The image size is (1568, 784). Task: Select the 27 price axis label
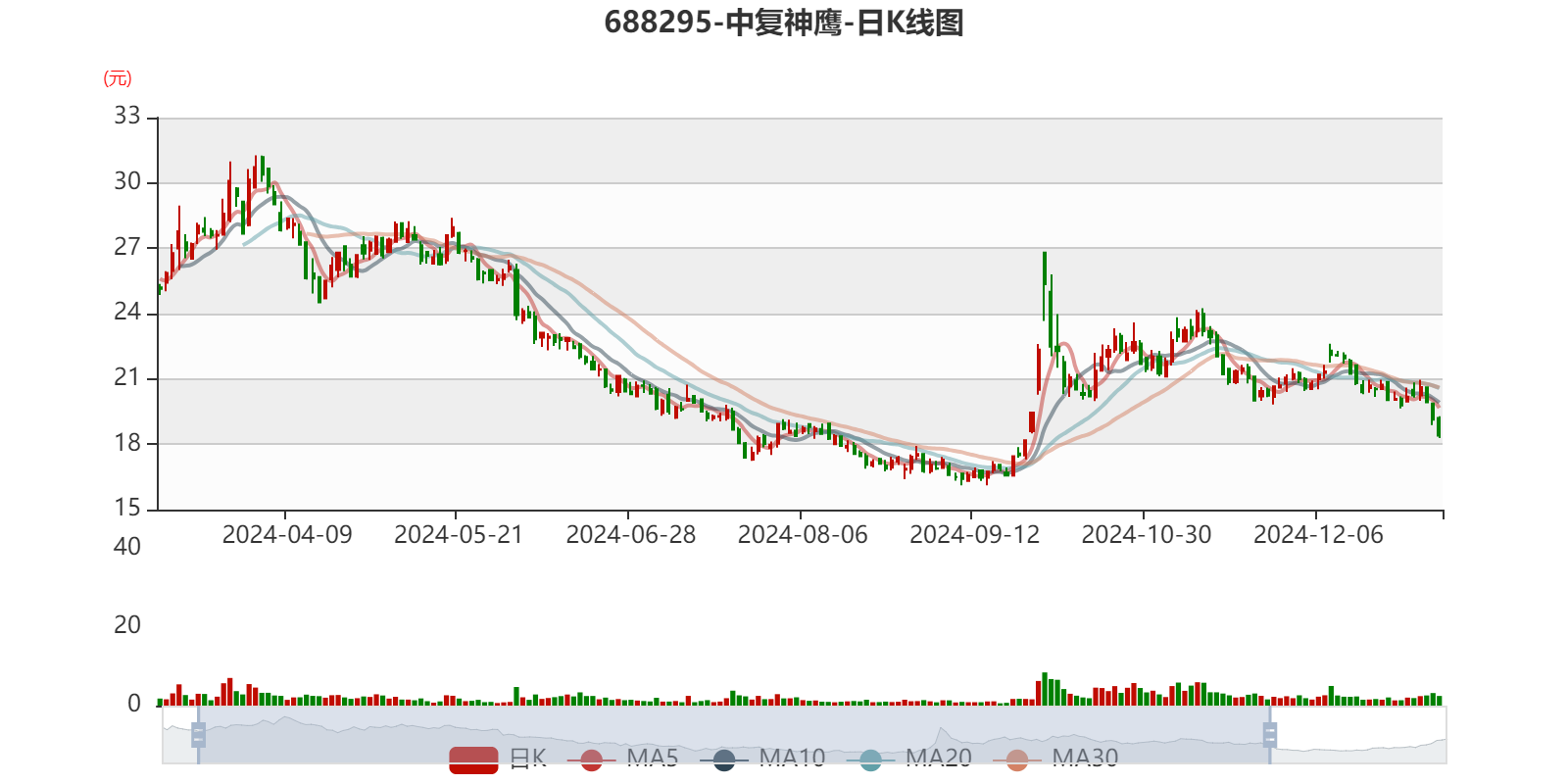pos(127,247)
